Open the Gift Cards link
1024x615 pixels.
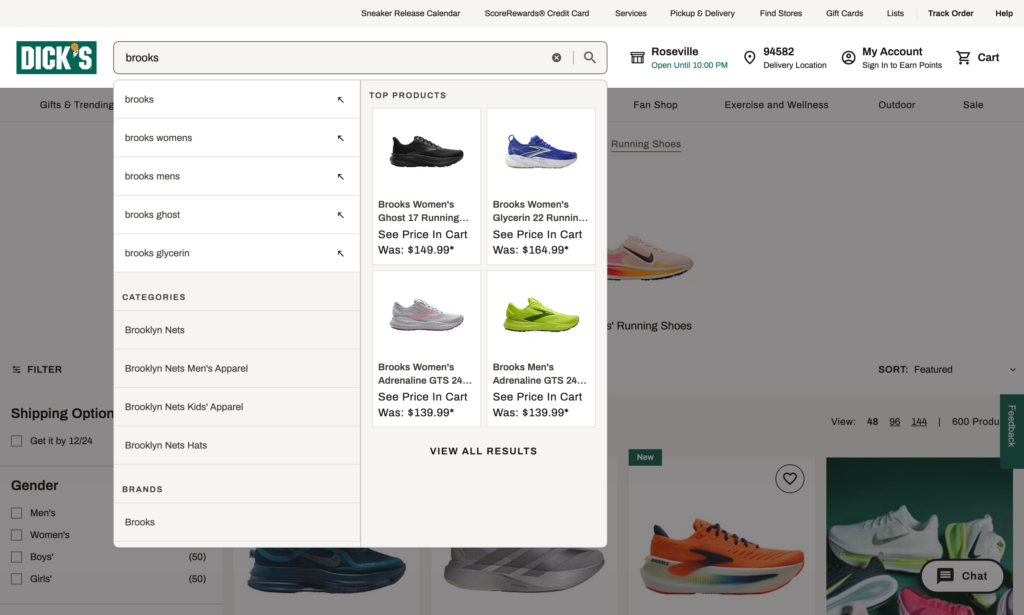coord(844,13)
